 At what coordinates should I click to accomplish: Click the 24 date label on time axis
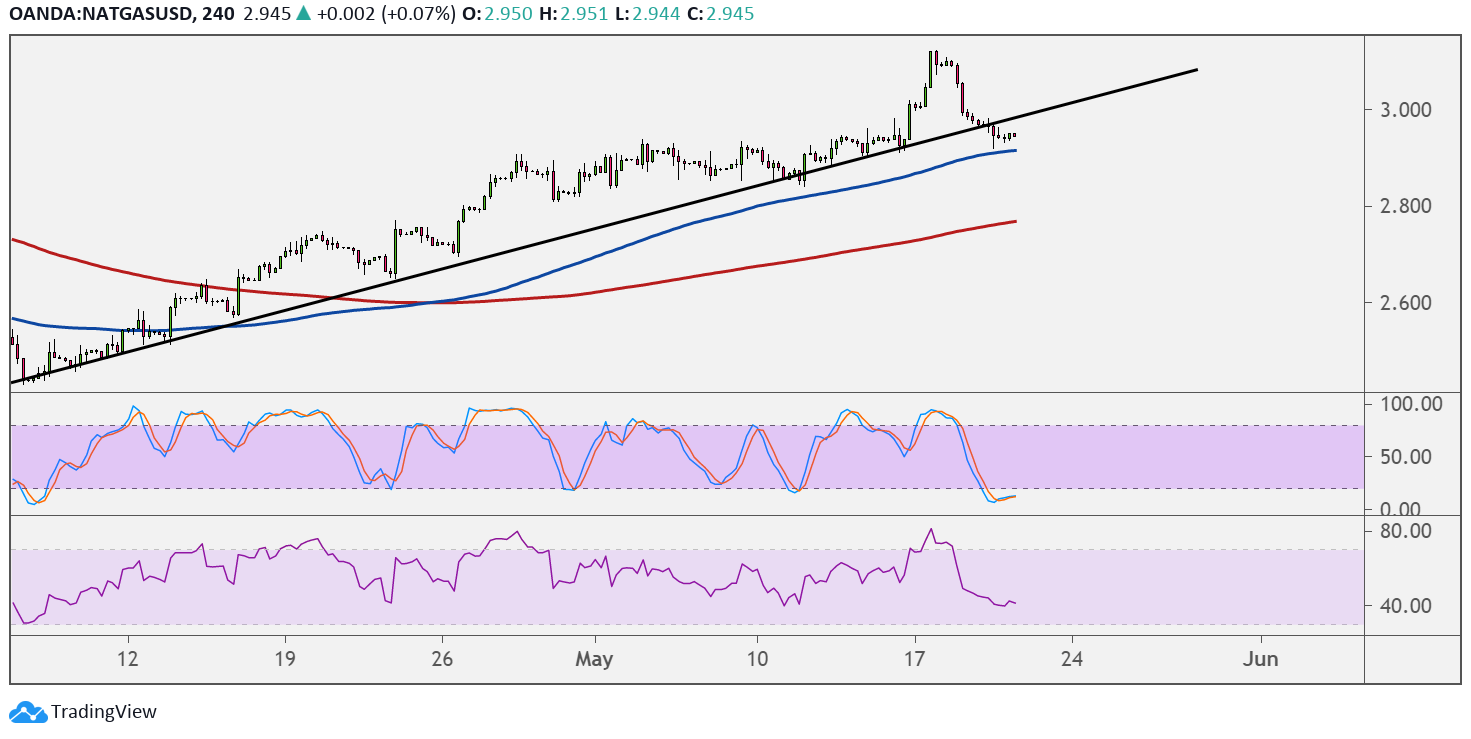1072,661
